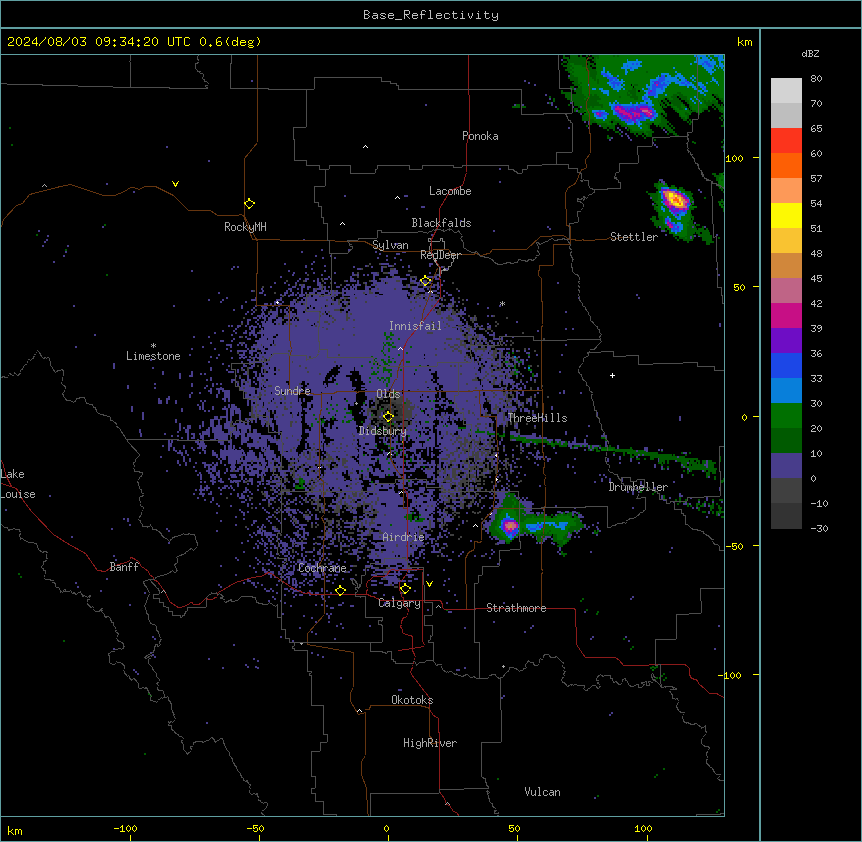Pick the gold 51-48 dBZ legend swatch
The image size is (862, 842).
[x=786, y=240]
